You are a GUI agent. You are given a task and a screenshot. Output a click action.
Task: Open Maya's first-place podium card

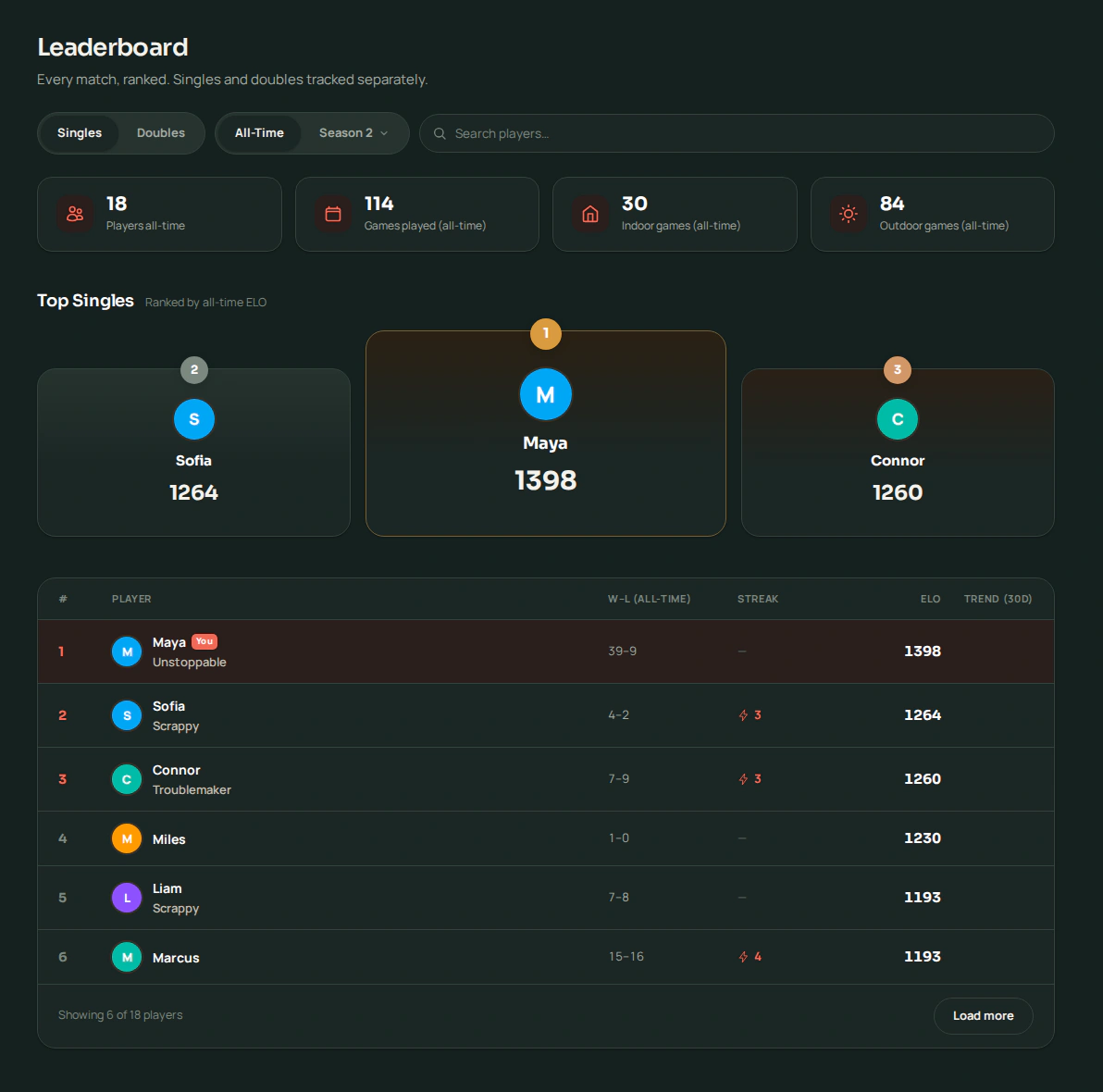pyautogui.click(x=546, y=433)
